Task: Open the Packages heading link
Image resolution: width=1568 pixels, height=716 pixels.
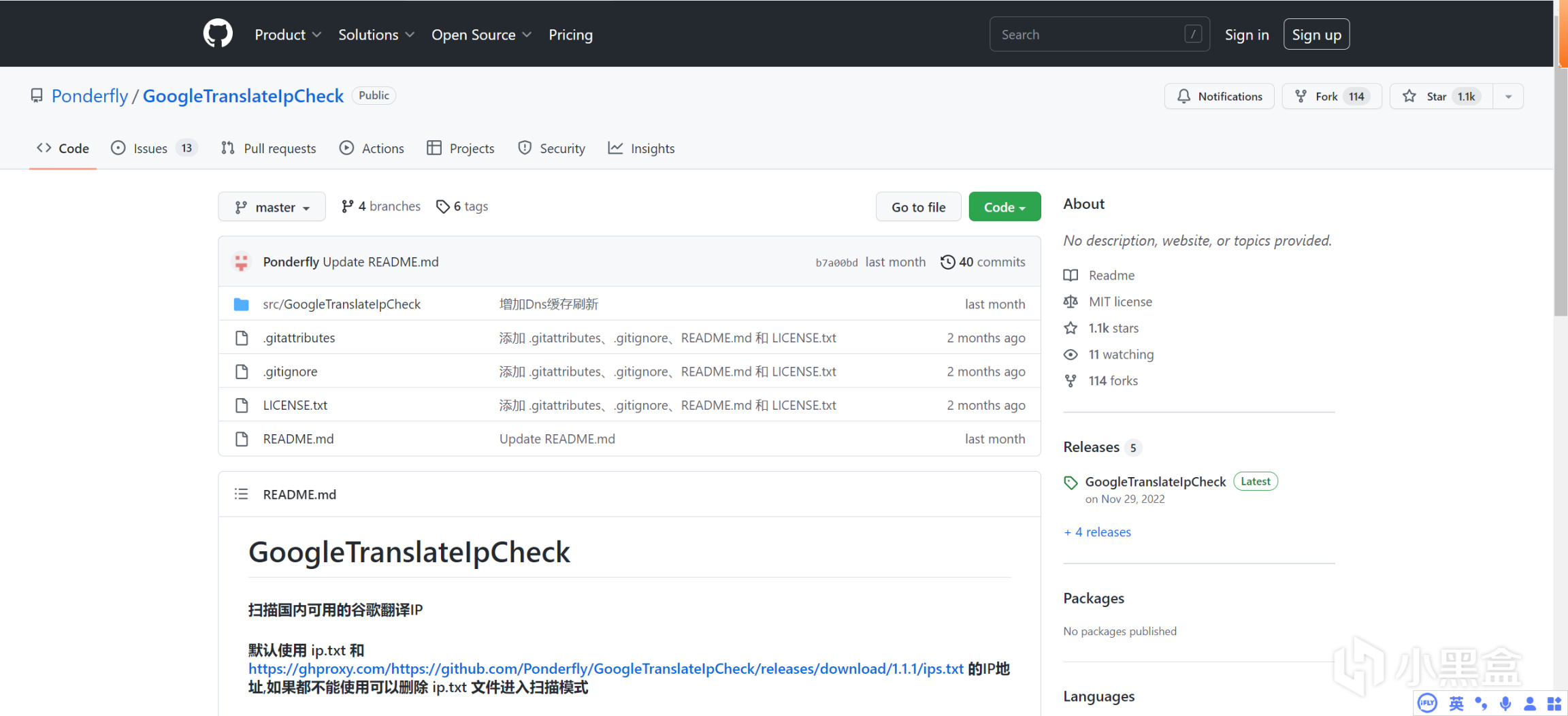Action: [1094, 598]
